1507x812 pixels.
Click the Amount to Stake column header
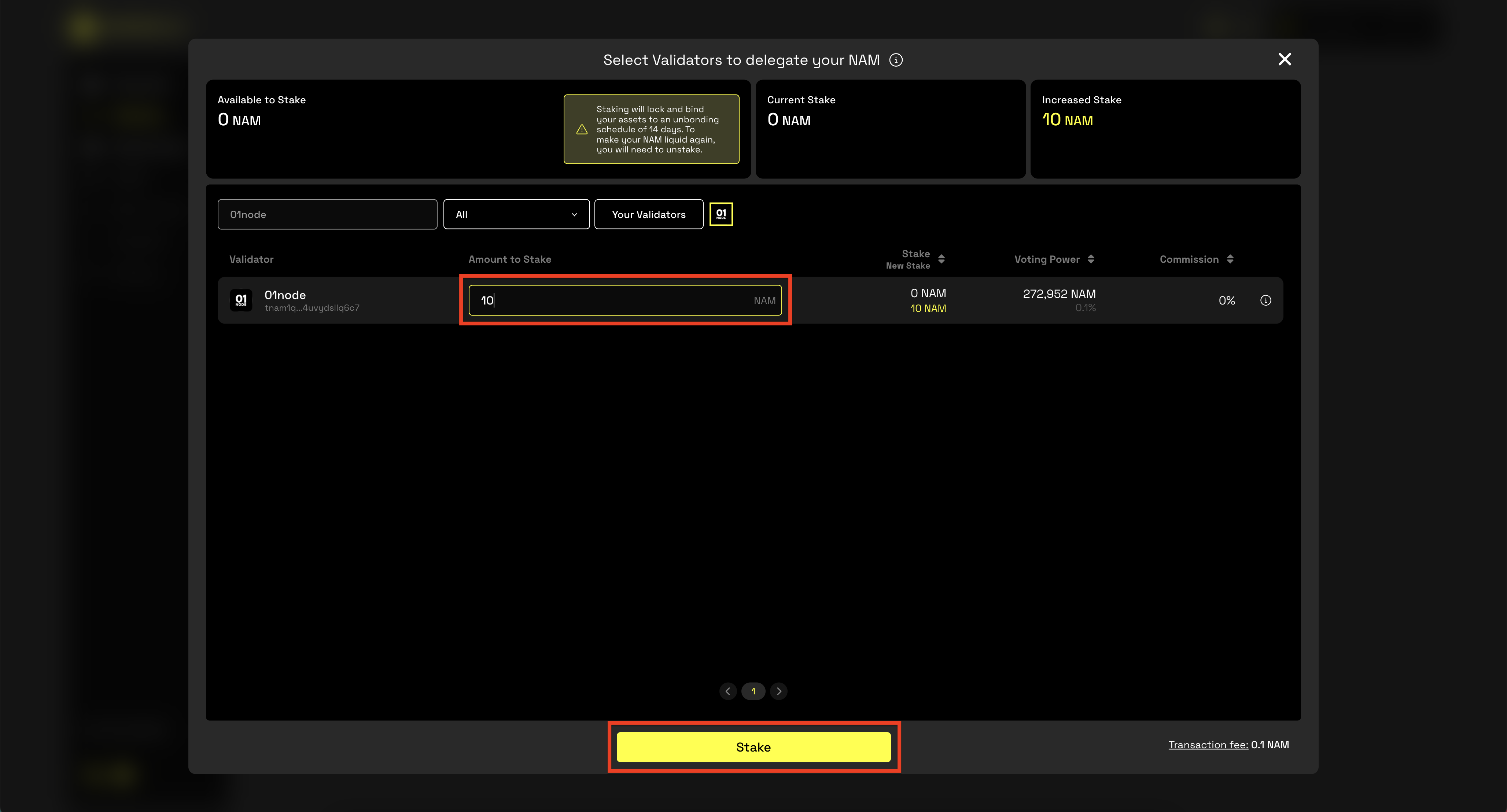point(509,259)
